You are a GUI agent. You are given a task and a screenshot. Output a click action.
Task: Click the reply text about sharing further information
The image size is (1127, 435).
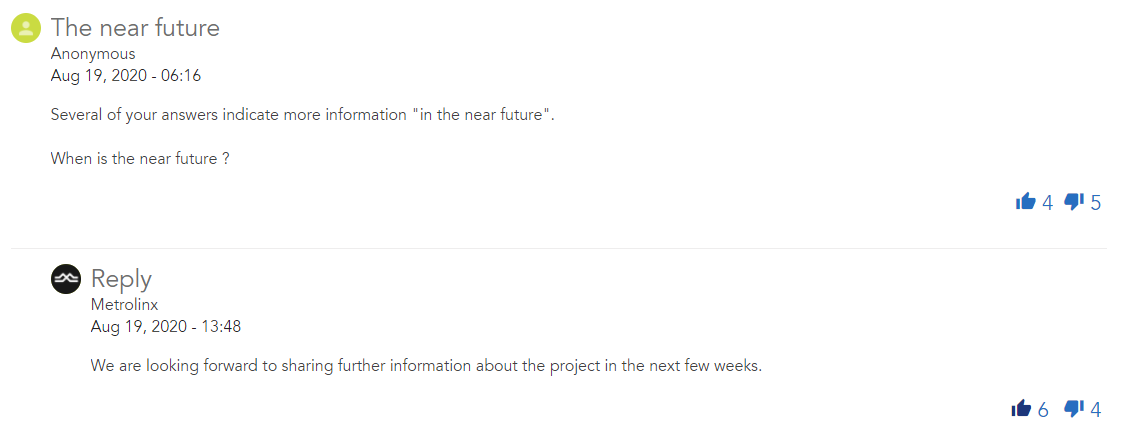point(426,365)
